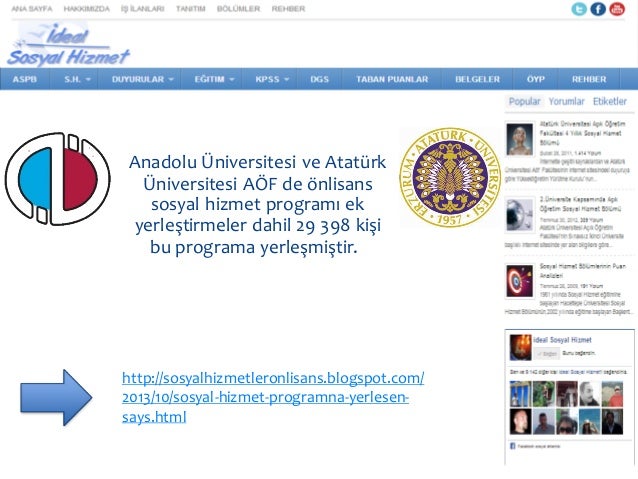The image size is (638, 479).
Task: Switch to the Etiketler tab
Action: click(x=610, y=101)
